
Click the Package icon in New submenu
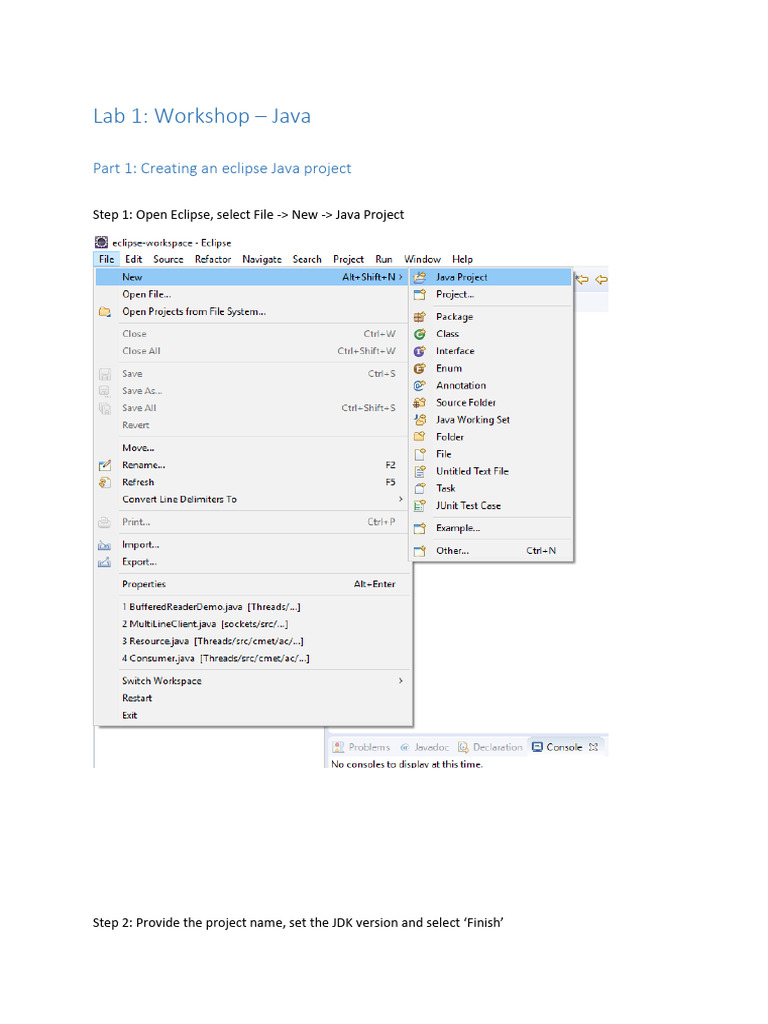coord(420,317)
